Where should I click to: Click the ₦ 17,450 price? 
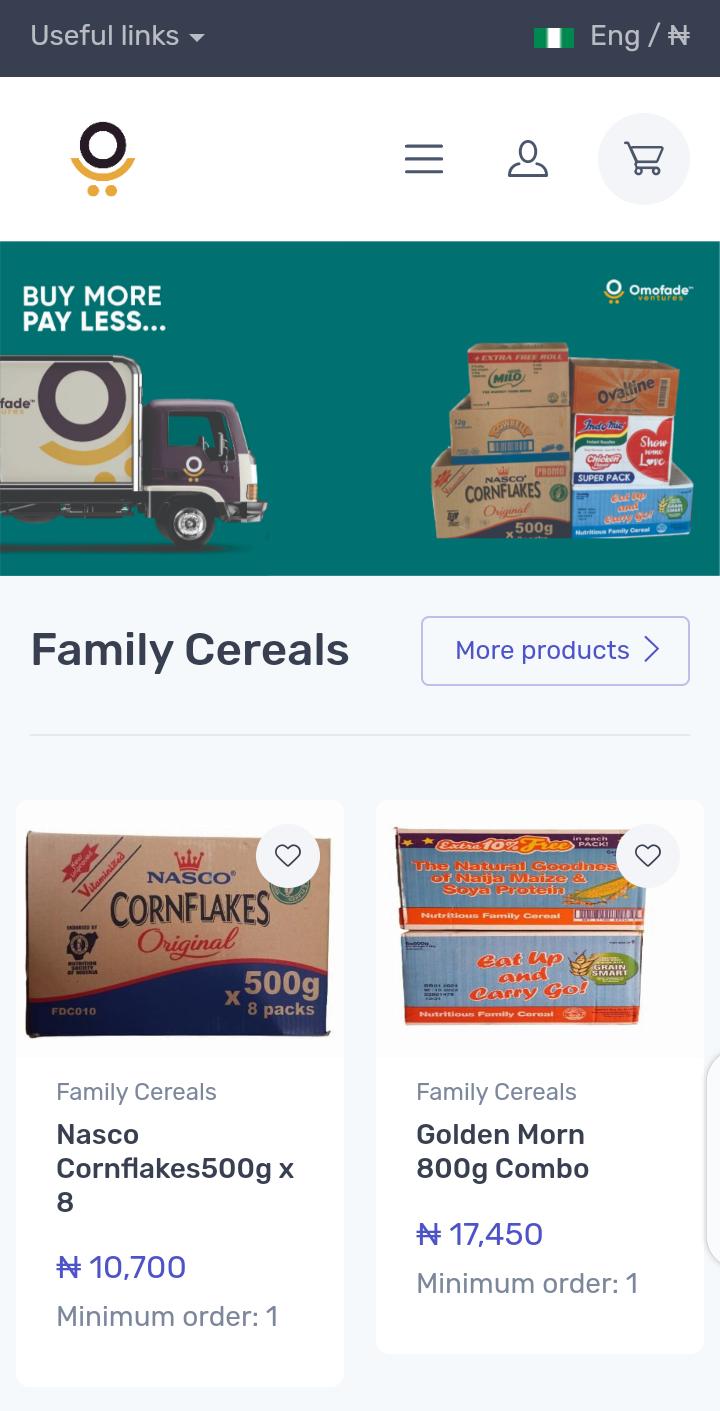[479, 1234]
